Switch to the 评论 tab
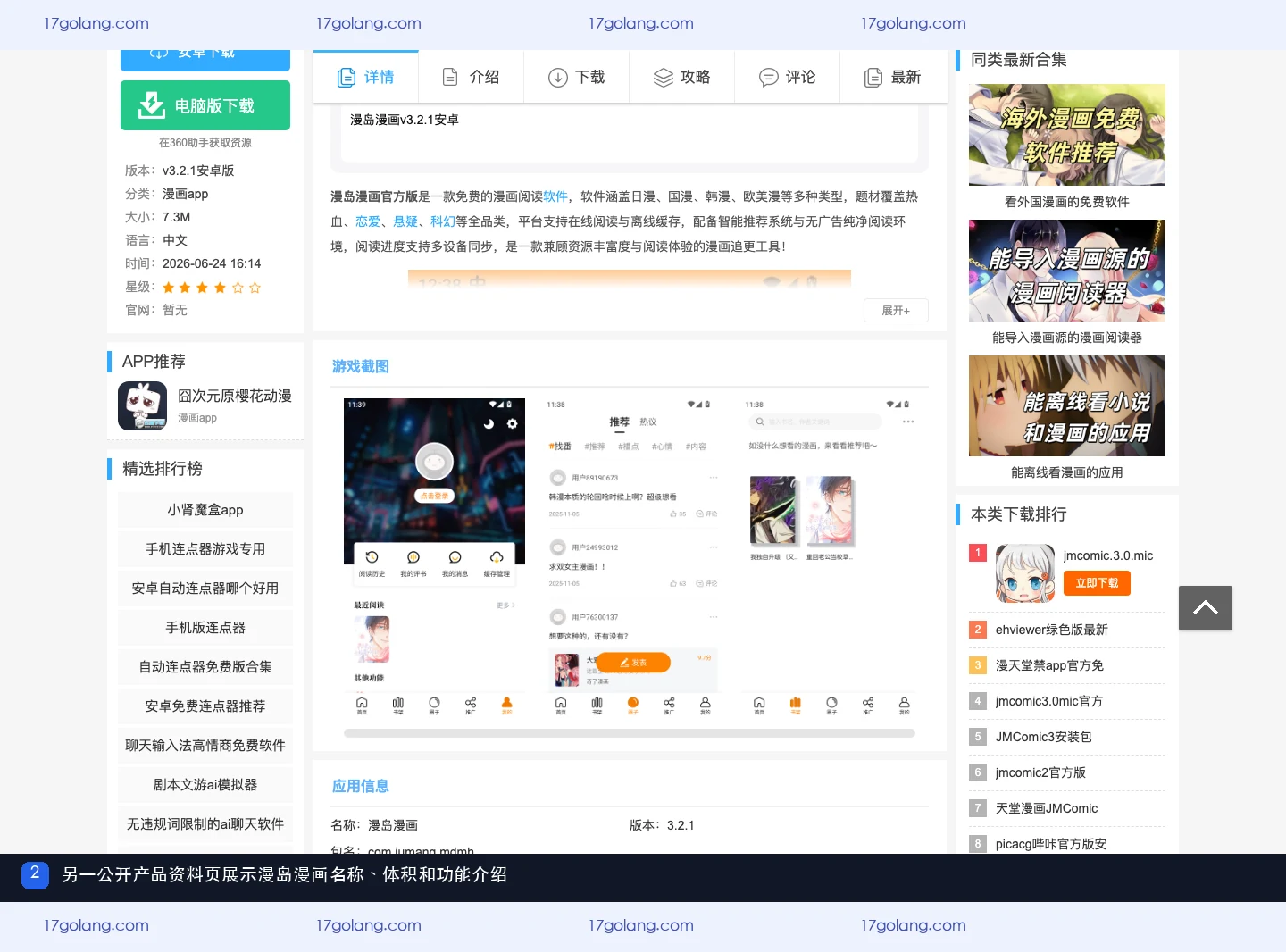Image resolution: width=1286 pixels, height=952 pixels. [x=787, y=78]
